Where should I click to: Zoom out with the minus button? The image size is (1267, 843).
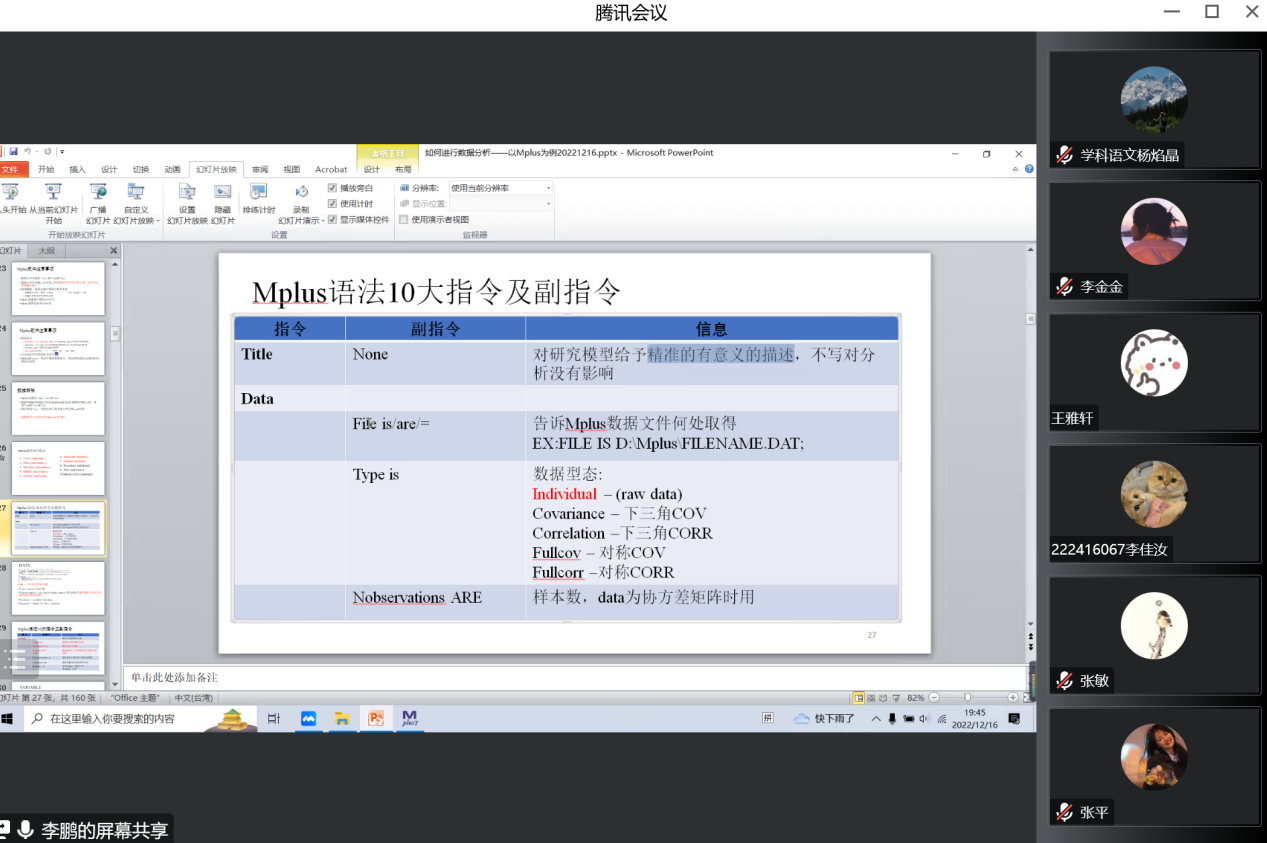934,698
